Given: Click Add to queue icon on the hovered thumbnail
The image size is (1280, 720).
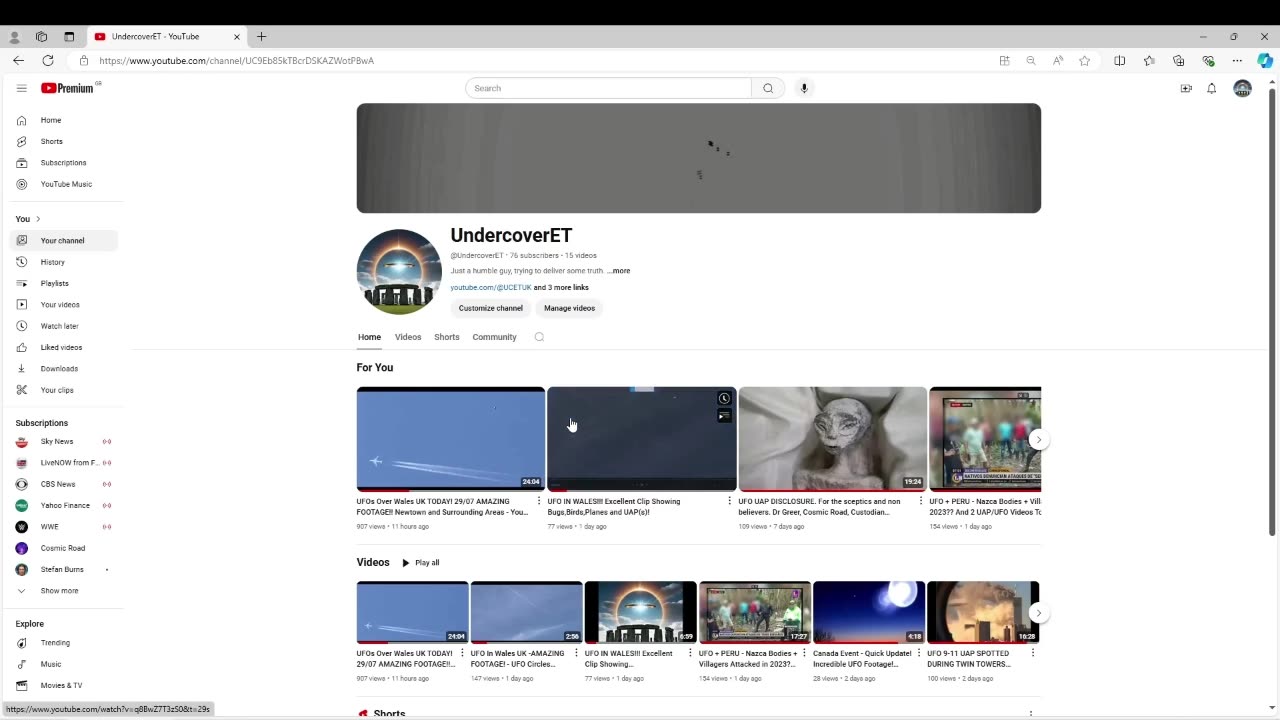Looking at the screenshot, I should tap(724, 415).
